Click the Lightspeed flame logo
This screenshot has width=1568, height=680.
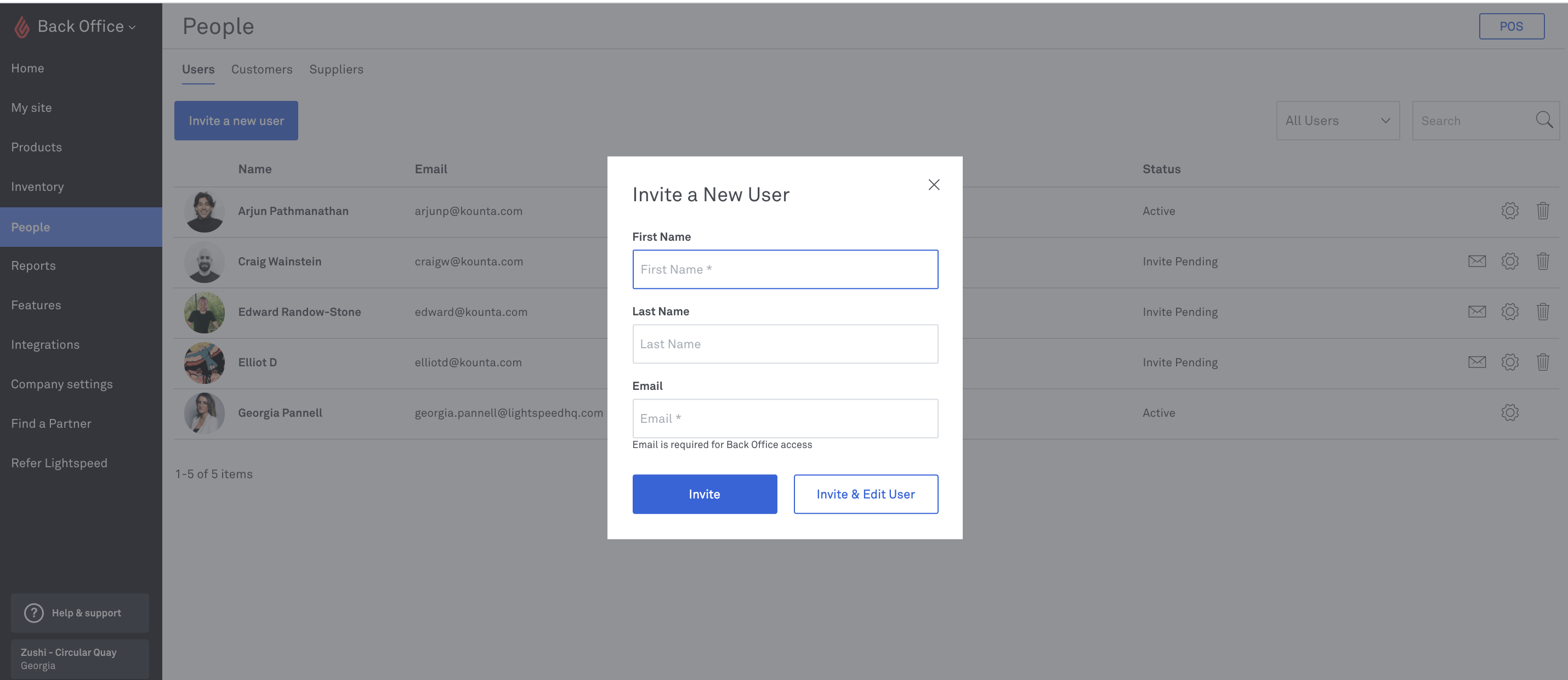22,27
